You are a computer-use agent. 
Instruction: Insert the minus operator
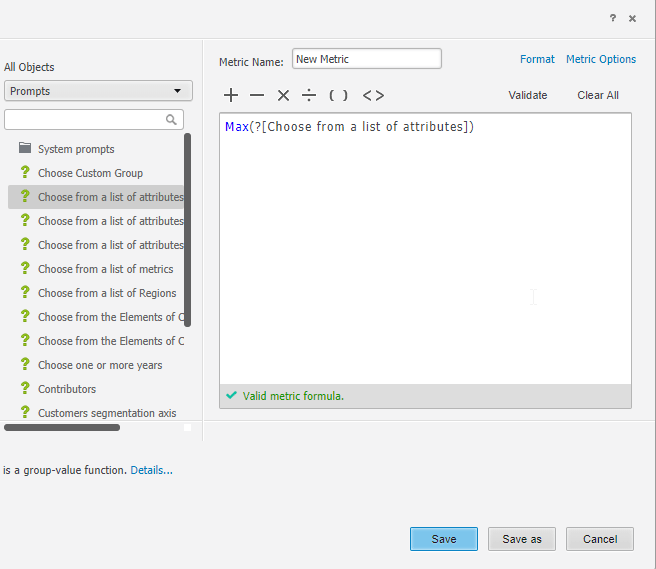(x=257, y=95)
